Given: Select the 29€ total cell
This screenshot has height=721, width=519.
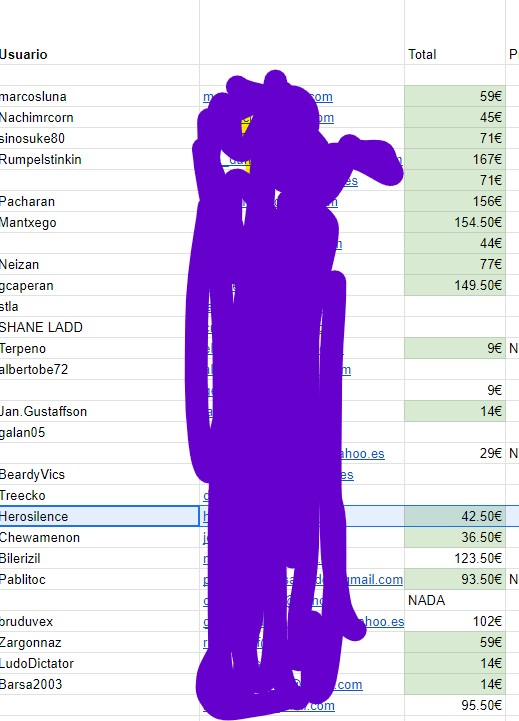Looking at the screenshot, I should [455, 453].
